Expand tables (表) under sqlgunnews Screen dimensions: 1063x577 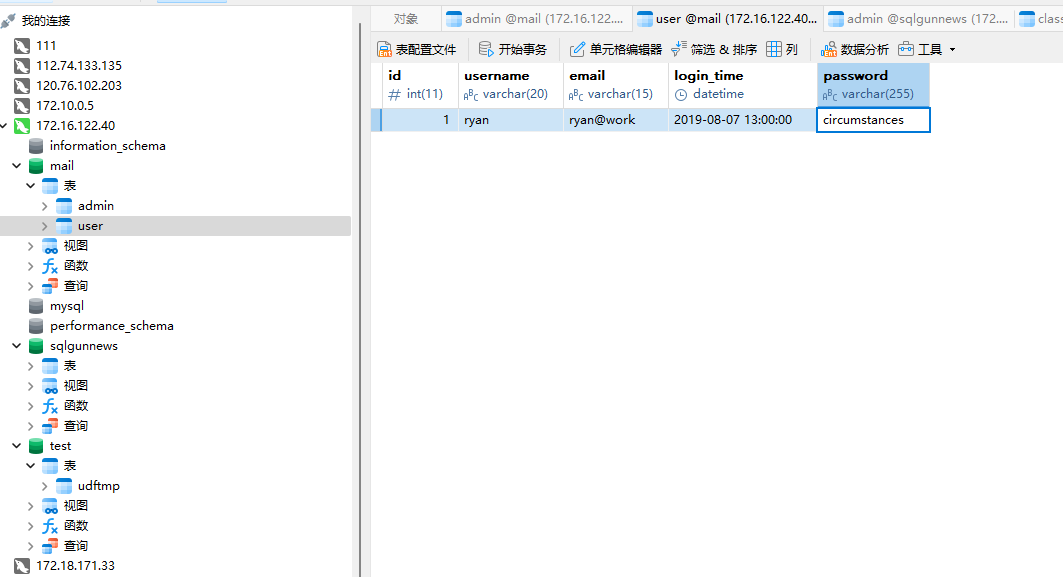point(31,365)
